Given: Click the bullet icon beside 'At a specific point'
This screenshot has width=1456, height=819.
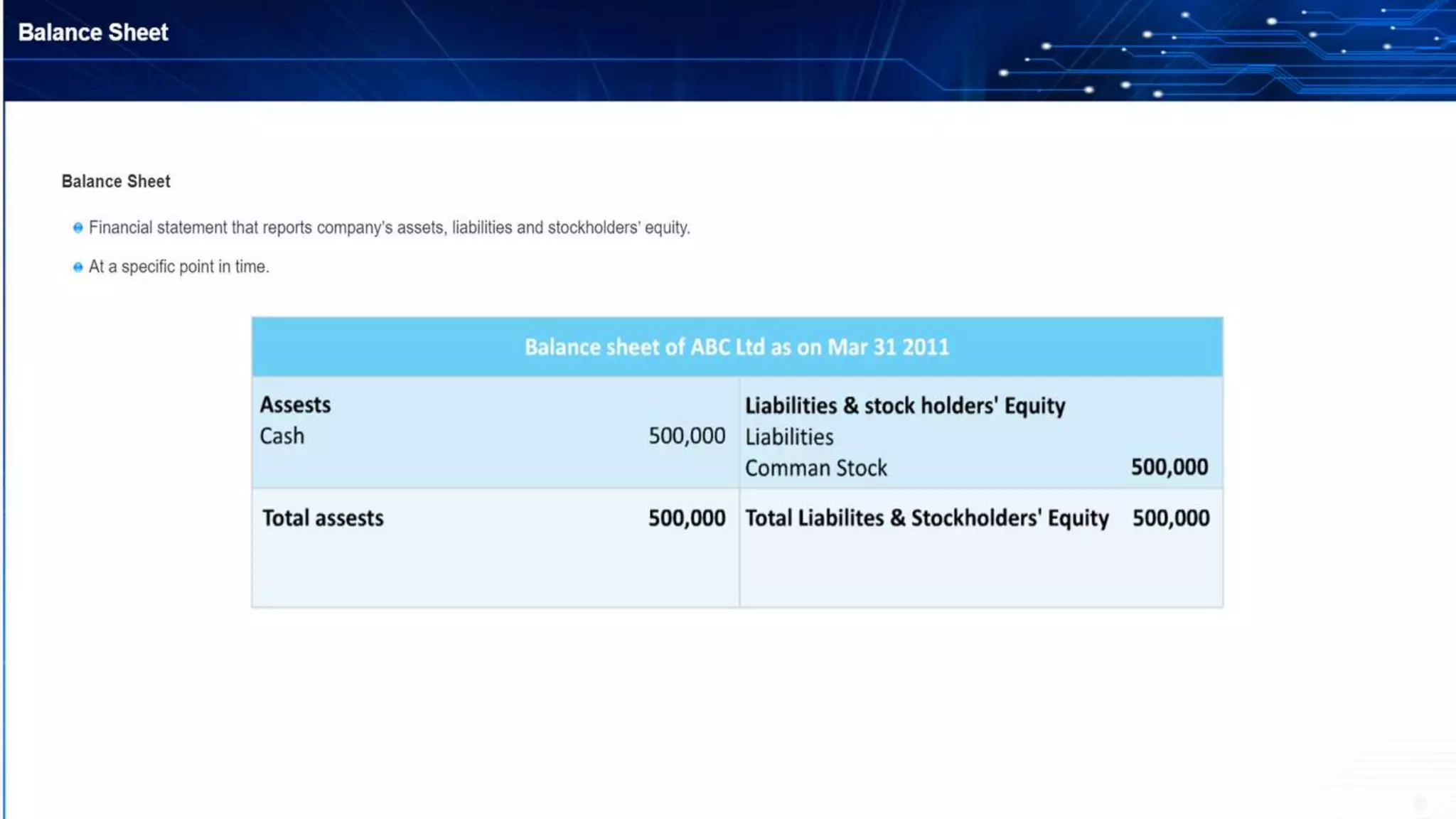Looking at the screenshot, I should [78, 267].
